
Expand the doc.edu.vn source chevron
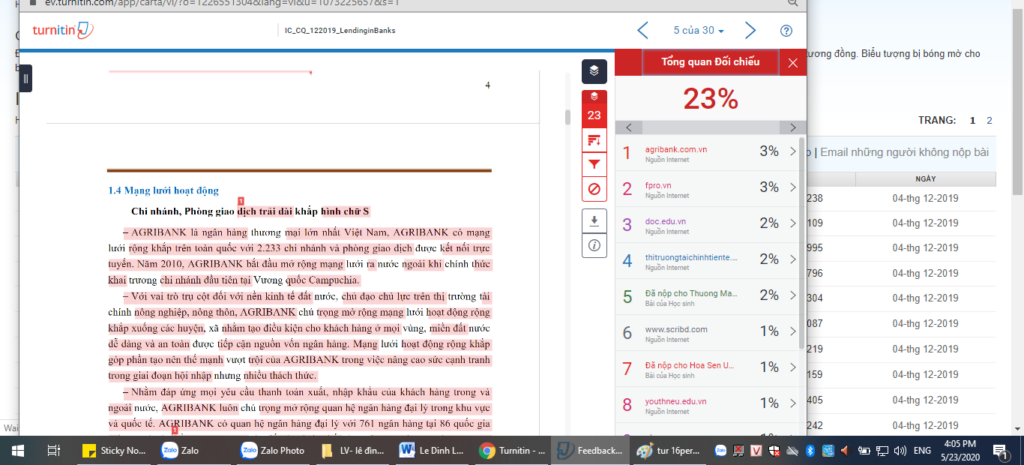[793, 224]
